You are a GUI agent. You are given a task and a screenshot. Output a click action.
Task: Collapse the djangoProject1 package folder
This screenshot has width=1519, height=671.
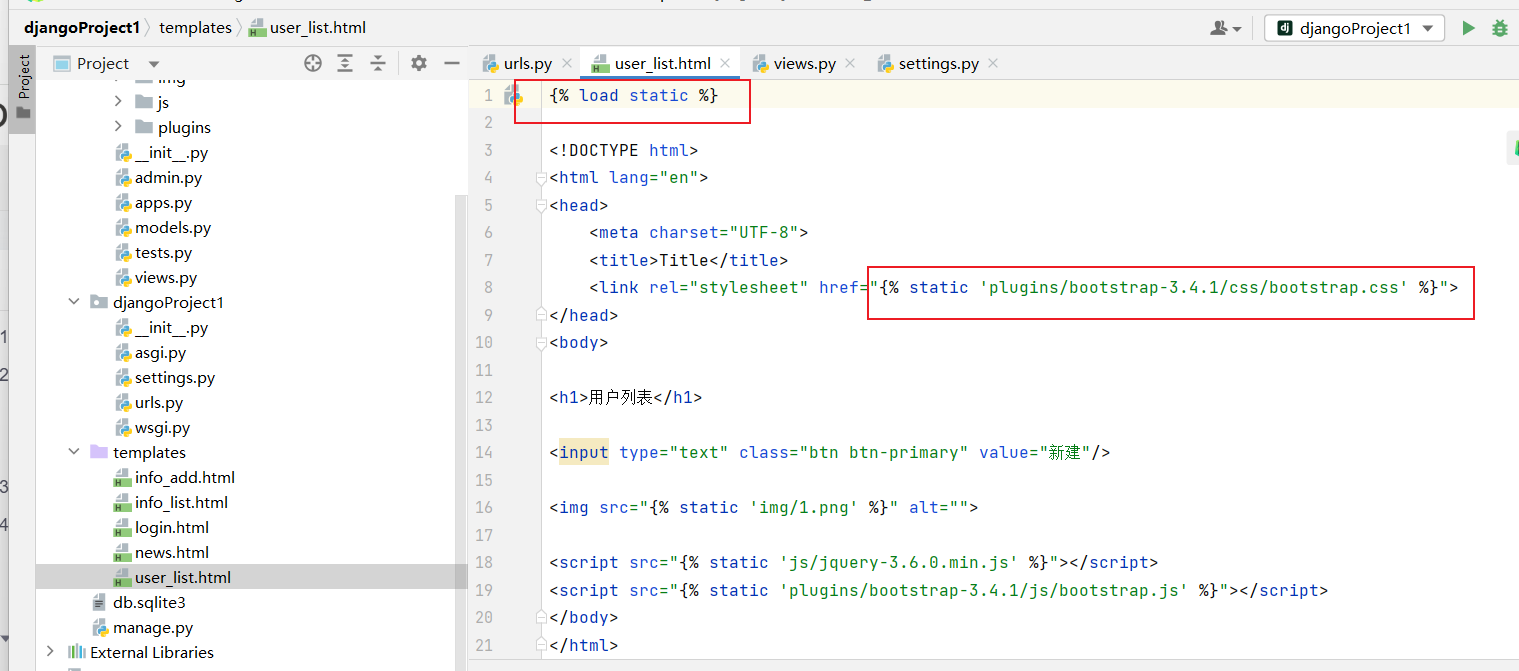click(x=74, y=302)
